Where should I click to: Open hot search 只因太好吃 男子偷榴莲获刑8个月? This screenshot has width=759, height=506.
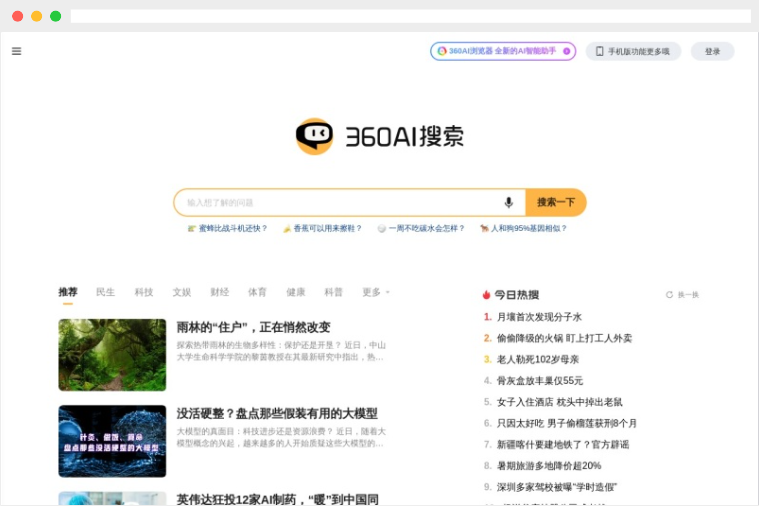(566, 423)
